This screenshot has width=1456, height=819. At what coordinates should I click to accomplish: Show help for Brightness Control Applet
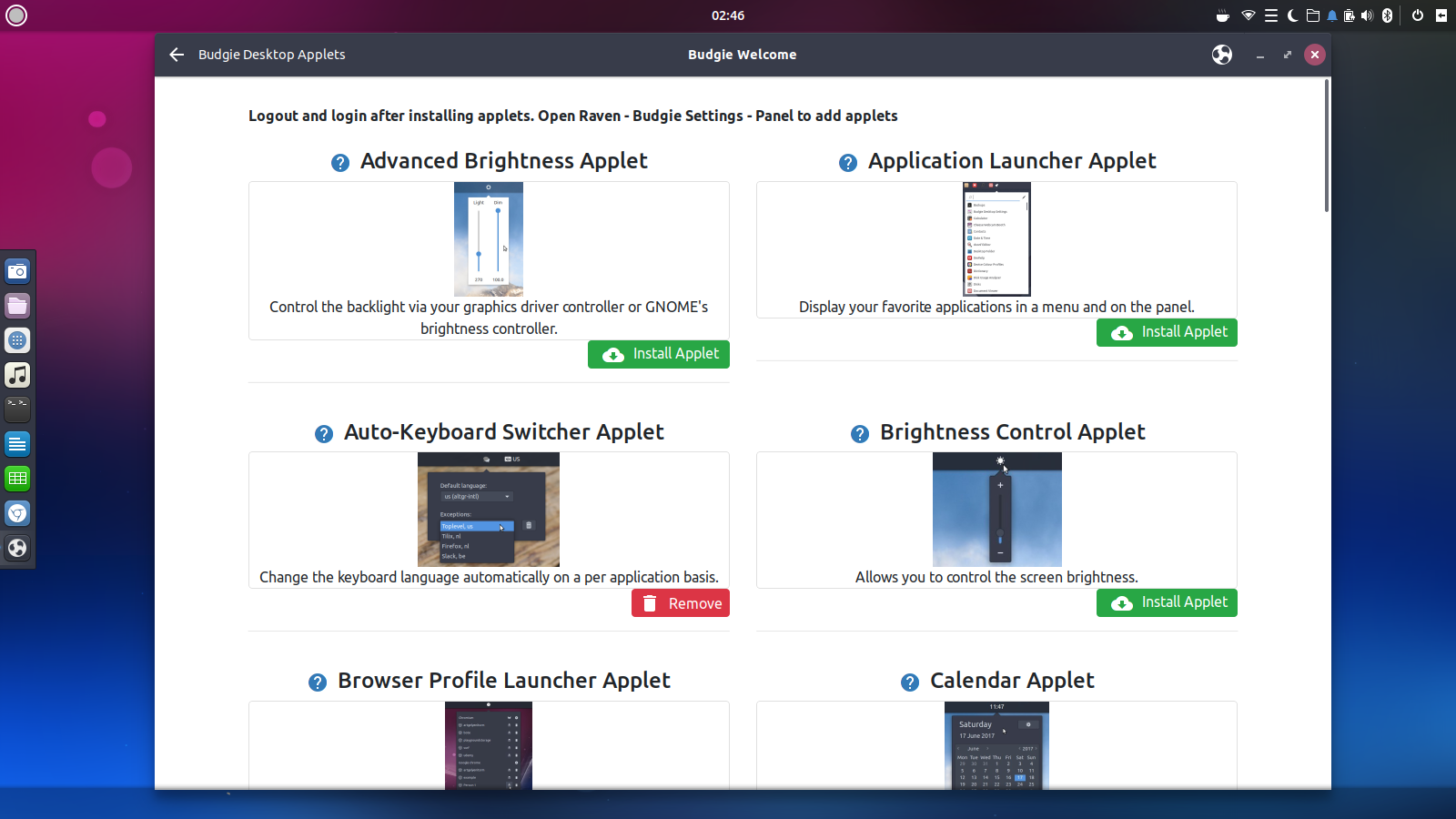tap(860, 434)
